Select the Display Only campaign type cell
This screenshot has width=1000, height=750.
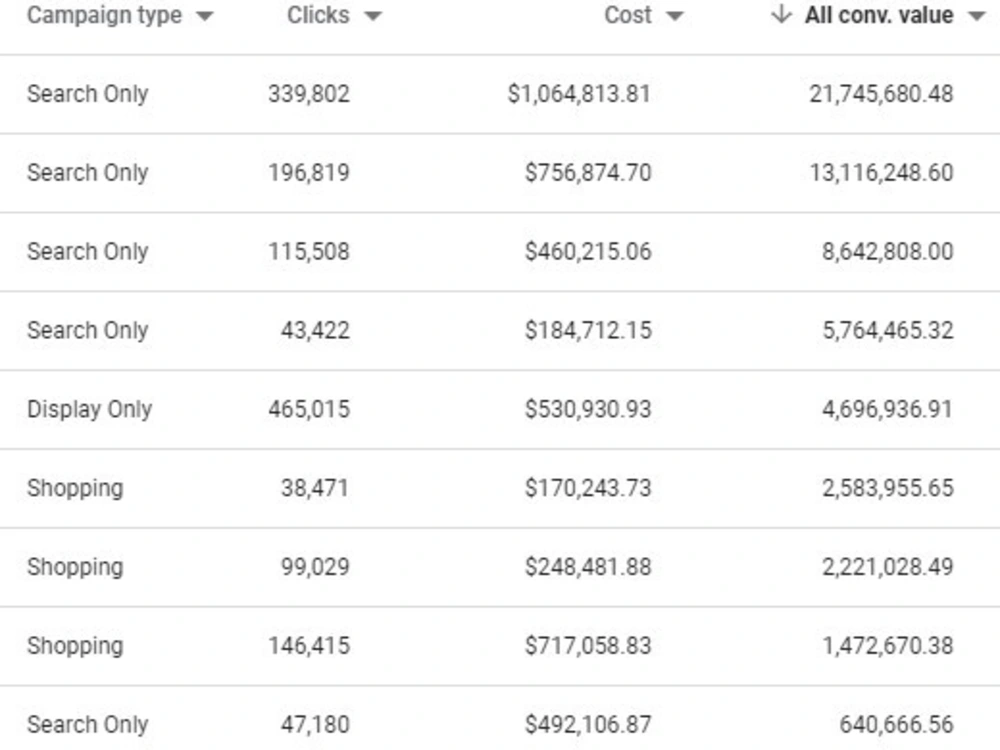point(90,409)
